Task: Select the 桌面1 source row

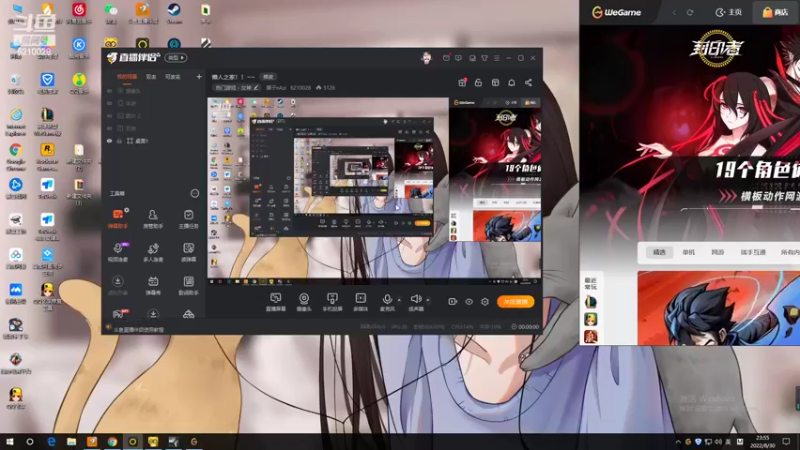Action: [x=153, y=141]
